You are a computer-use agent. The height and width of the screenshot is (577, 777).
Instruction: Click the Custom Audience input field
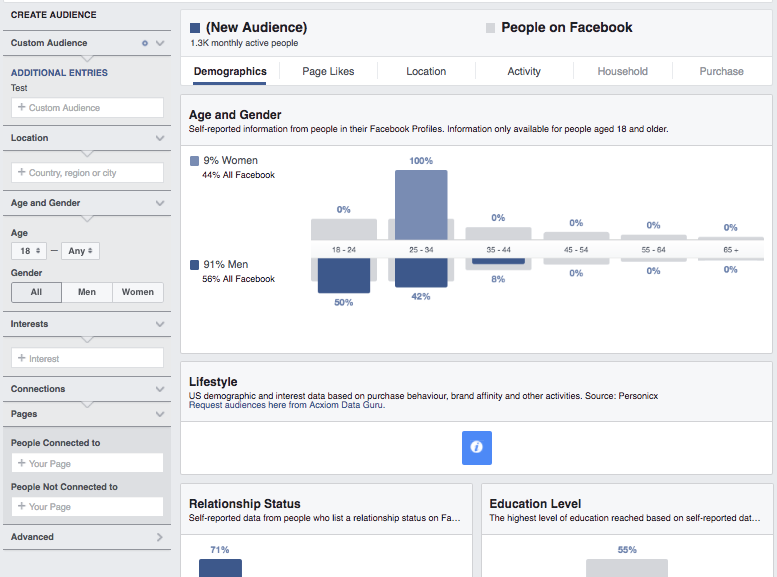pos(87,108)
